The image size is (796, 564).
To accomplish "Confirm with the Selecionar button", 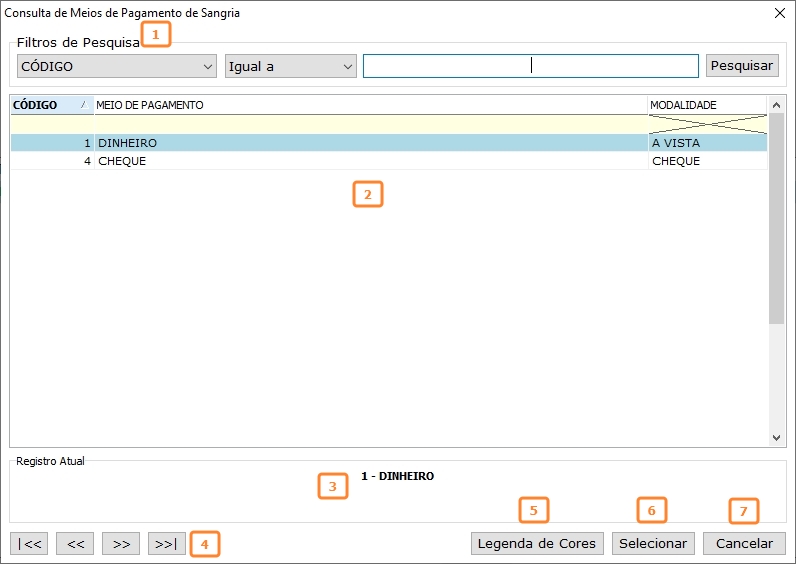I will [652, 544].
